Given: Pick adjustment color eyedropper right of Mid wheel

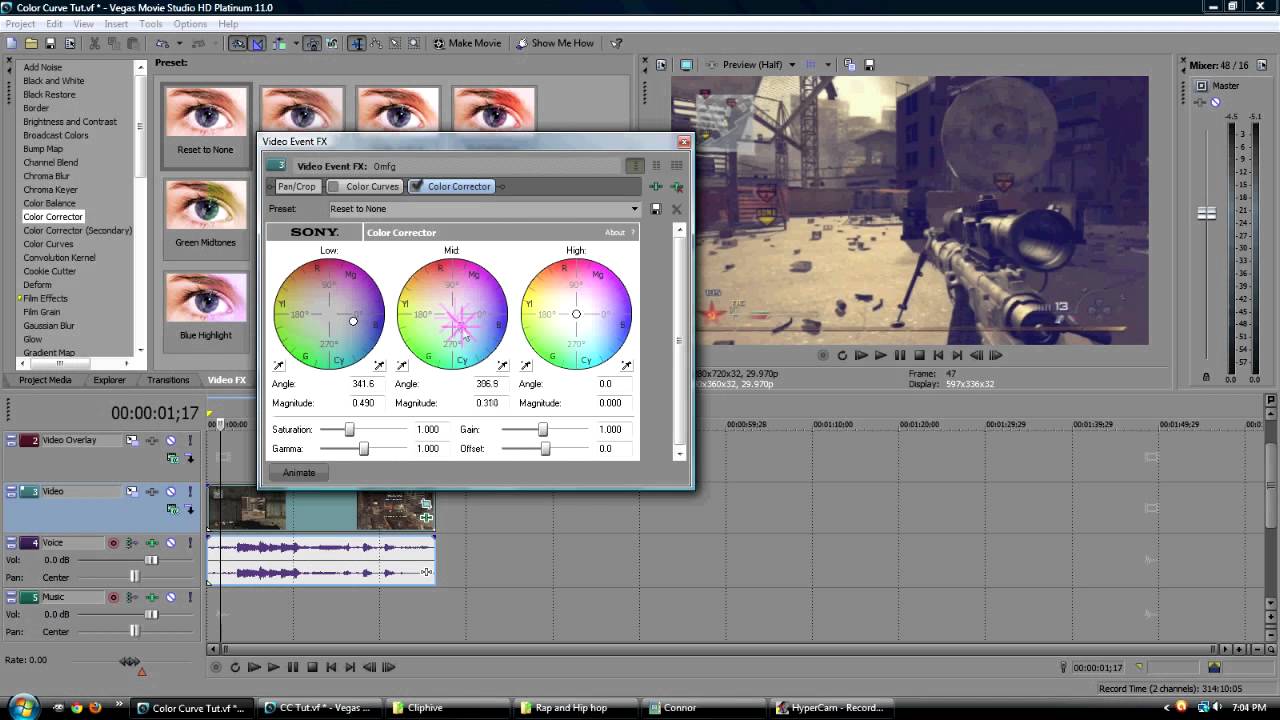Looking at the screenshot, I should tap(502, 366).
